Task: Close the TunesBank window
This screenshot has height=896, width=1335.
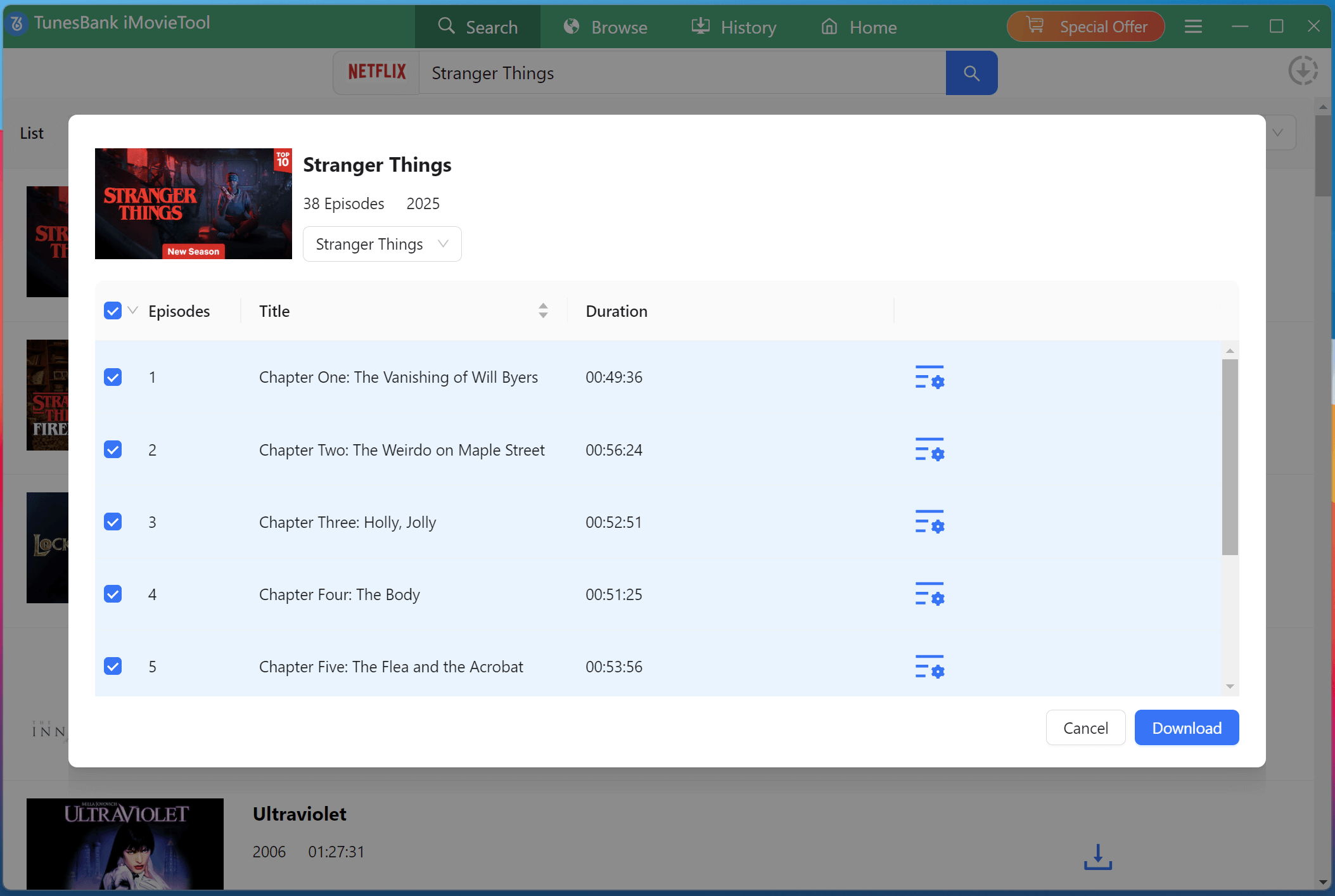Action: pyautogui.click(x=1313, y=26)
